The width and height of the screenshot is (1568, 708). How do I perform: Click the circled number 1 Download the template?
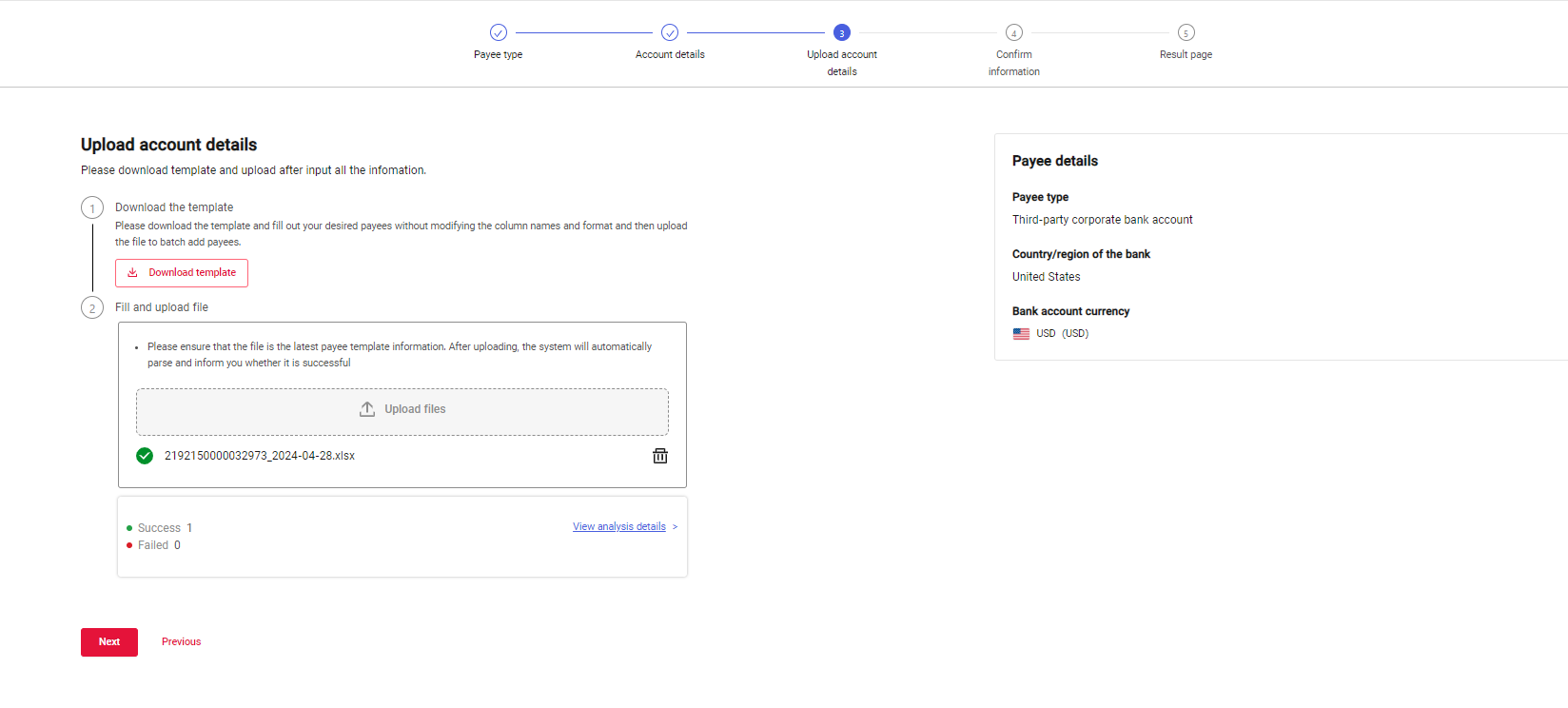pyautogui.click(x=92, y=208)
